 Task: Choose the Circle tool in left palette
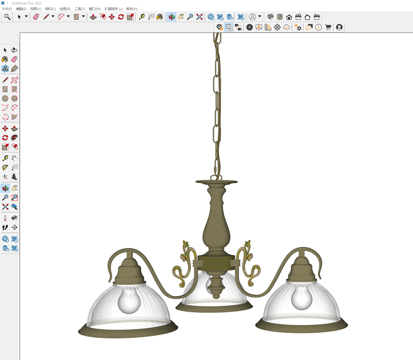(5, 98)
